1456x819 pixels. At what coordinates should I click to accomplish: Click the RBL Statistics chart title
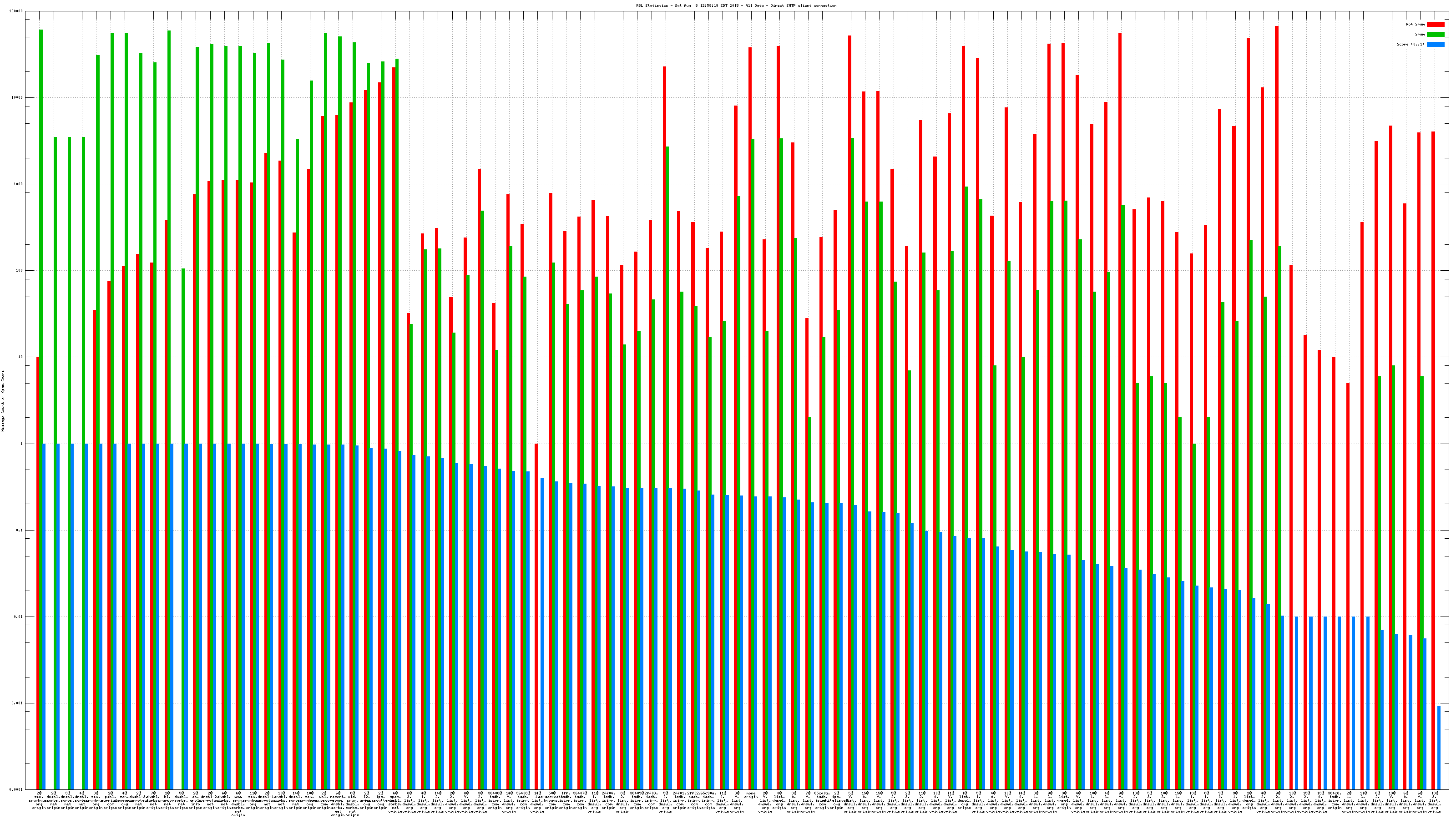click(x=736, y=5)
